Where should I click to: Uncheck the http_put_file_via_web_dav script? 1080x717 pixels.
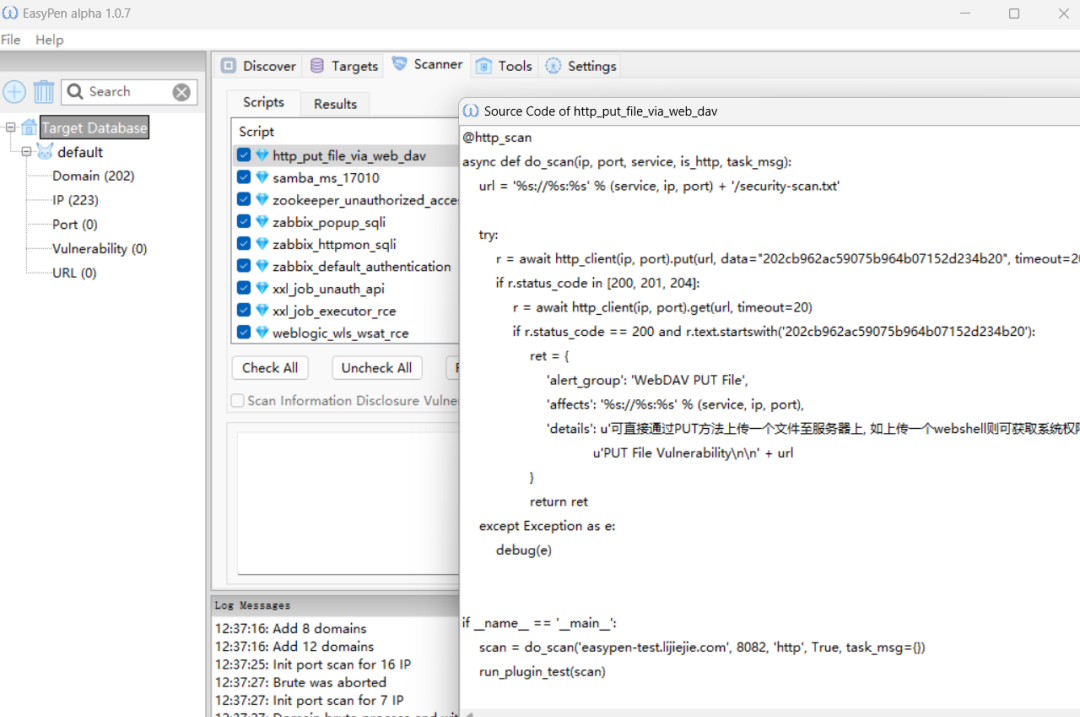(x=244, y=155)
